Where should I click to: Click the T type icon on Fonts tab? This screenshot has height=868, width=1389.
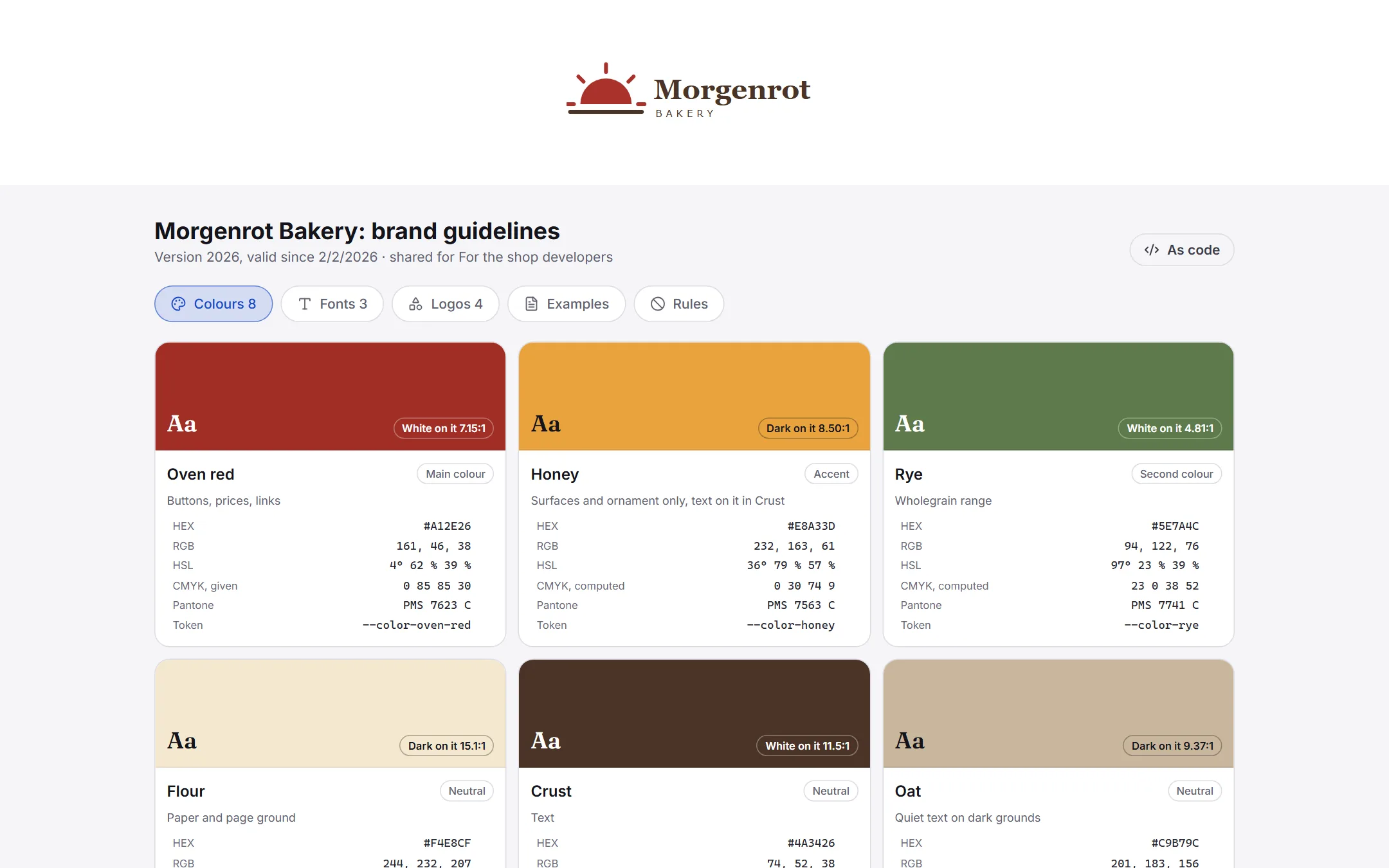[x=305, y=304]
